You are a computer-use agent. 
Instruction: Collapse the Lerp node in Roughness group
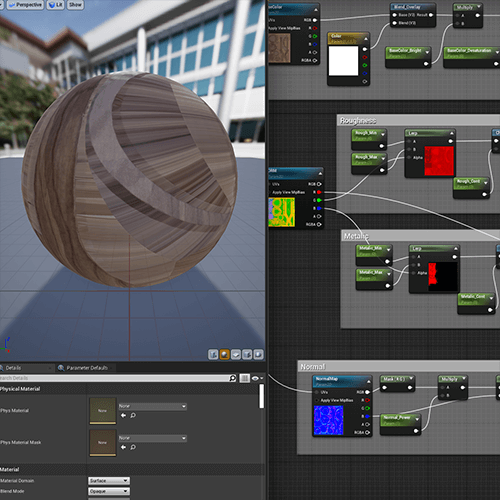452,133
